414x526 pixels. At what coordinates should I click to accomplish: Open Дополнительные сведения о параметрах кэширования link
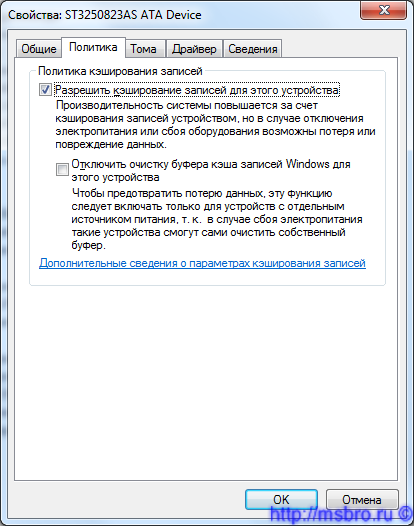point(202,263)
